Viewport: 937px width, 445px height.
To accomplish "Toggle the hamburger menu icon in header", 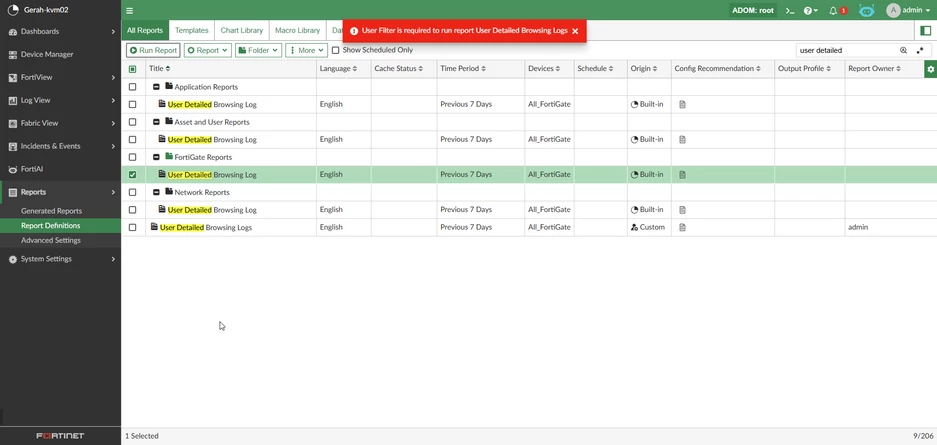I will (130, 10).
